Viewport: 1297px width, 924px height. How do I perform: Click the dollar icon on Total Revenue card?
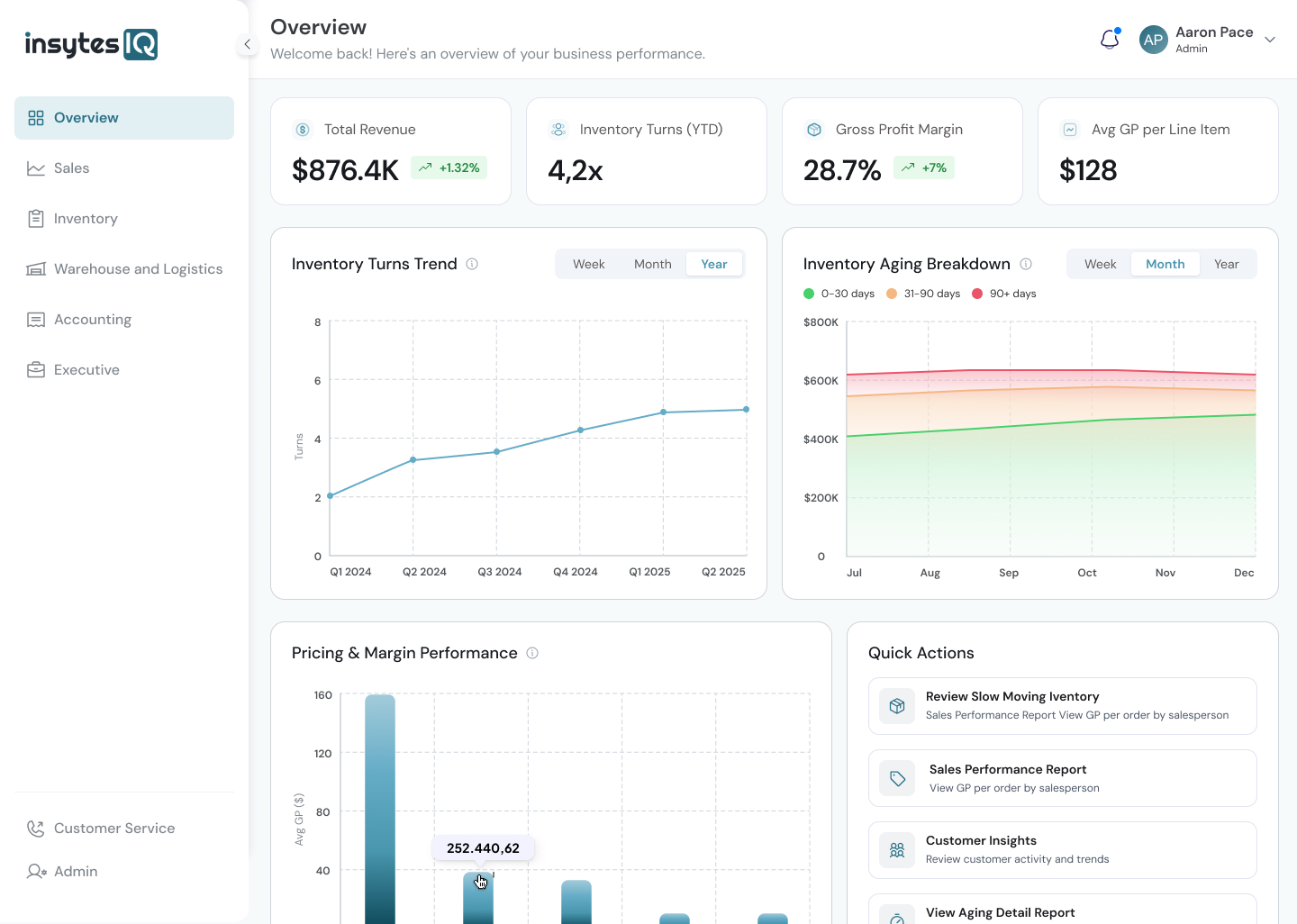pos(302,129)
